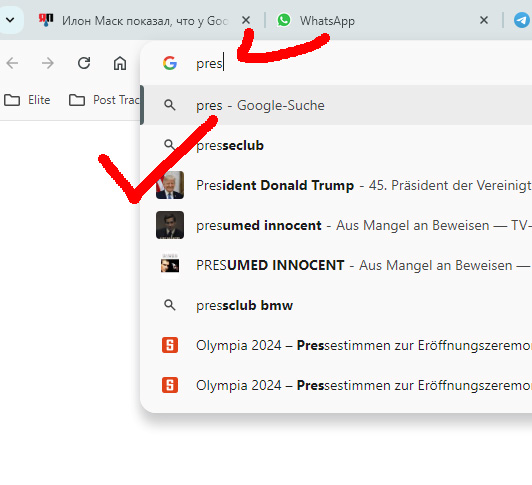Click magnifier icon beside 'pres - Google-Suche'

[x=170, y=105]
